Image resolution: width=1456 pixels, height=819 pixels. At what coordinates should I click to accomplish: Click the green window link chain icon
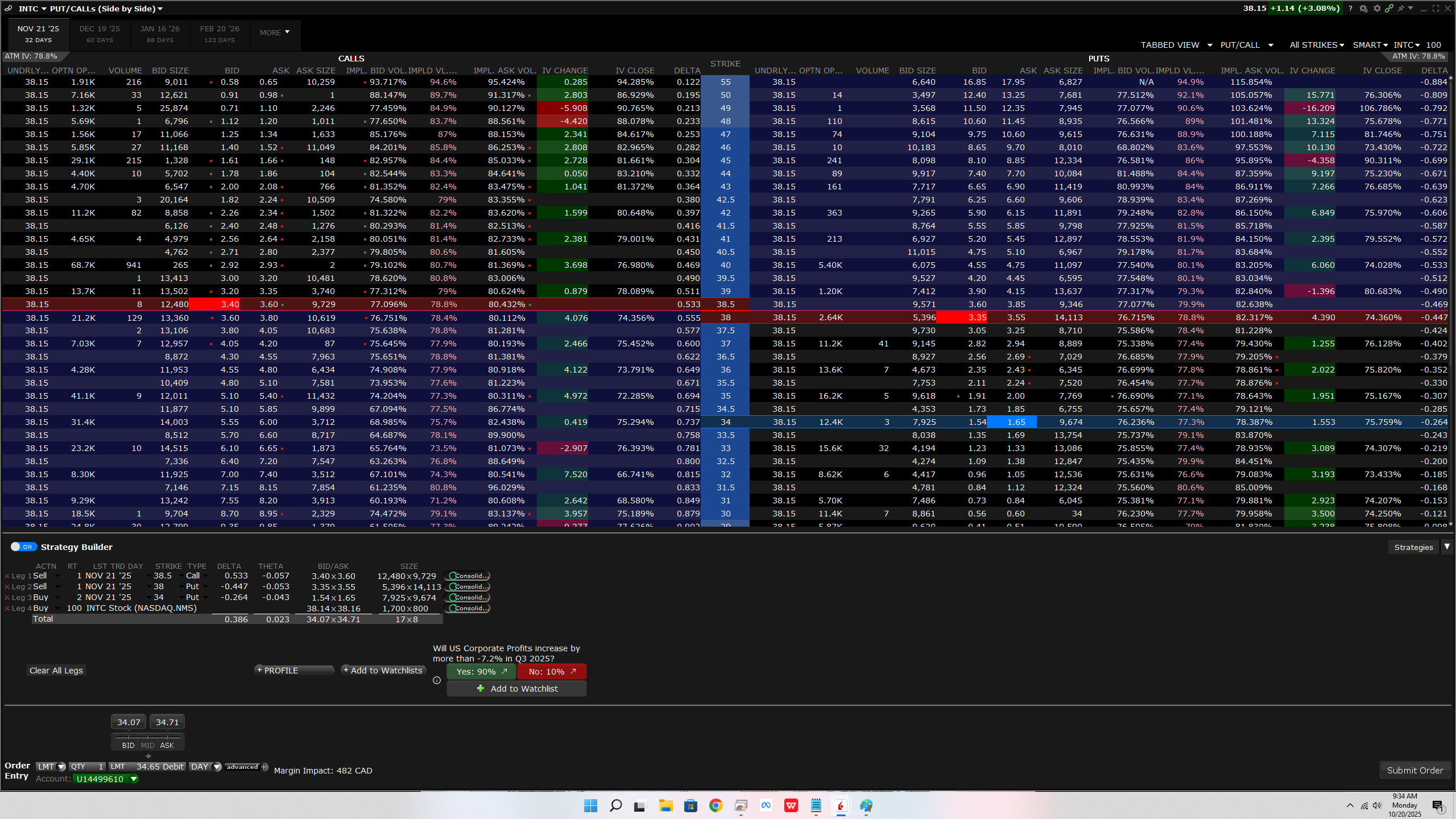1389,9
